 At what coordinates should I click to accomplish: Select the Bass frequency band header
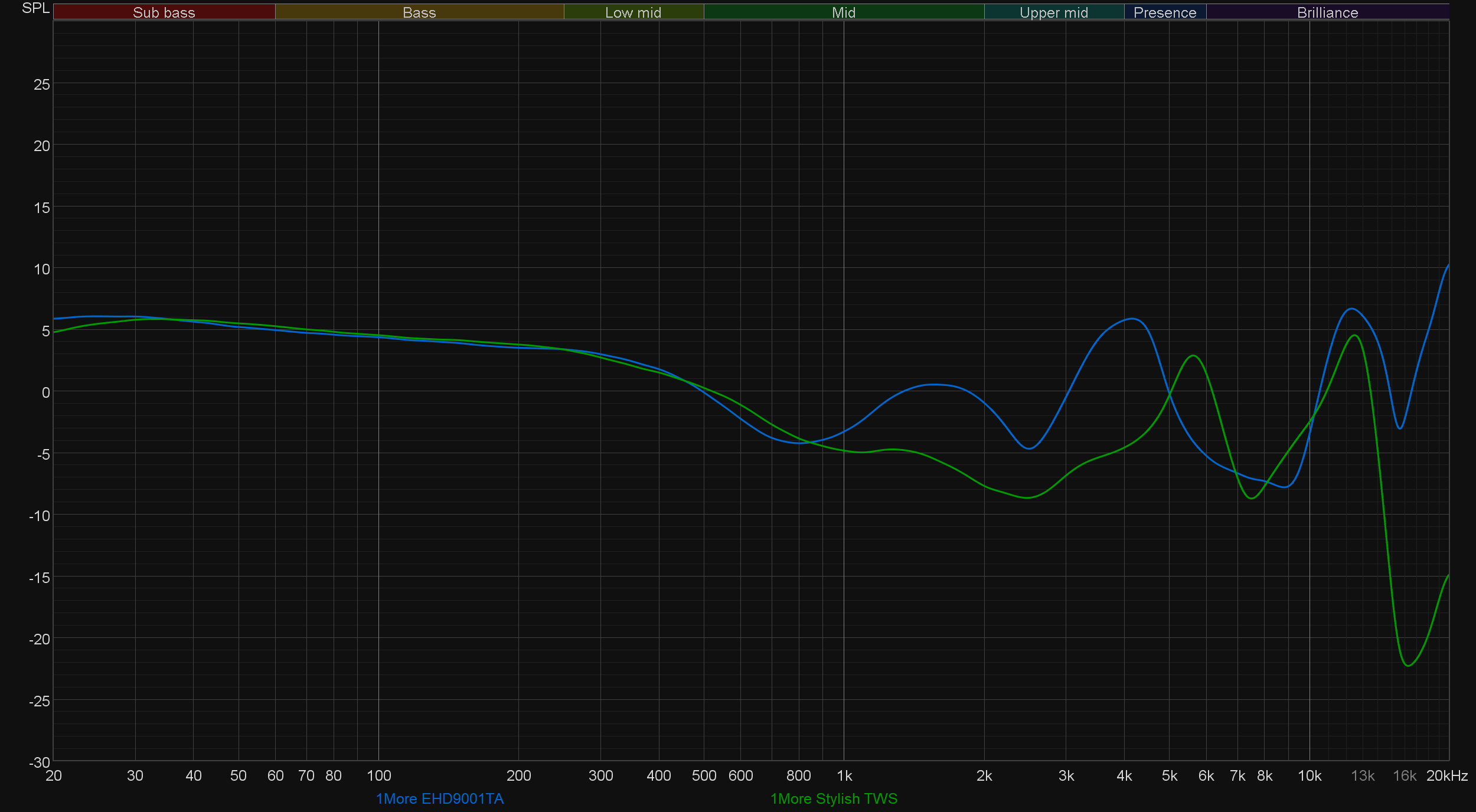point(419,12)
